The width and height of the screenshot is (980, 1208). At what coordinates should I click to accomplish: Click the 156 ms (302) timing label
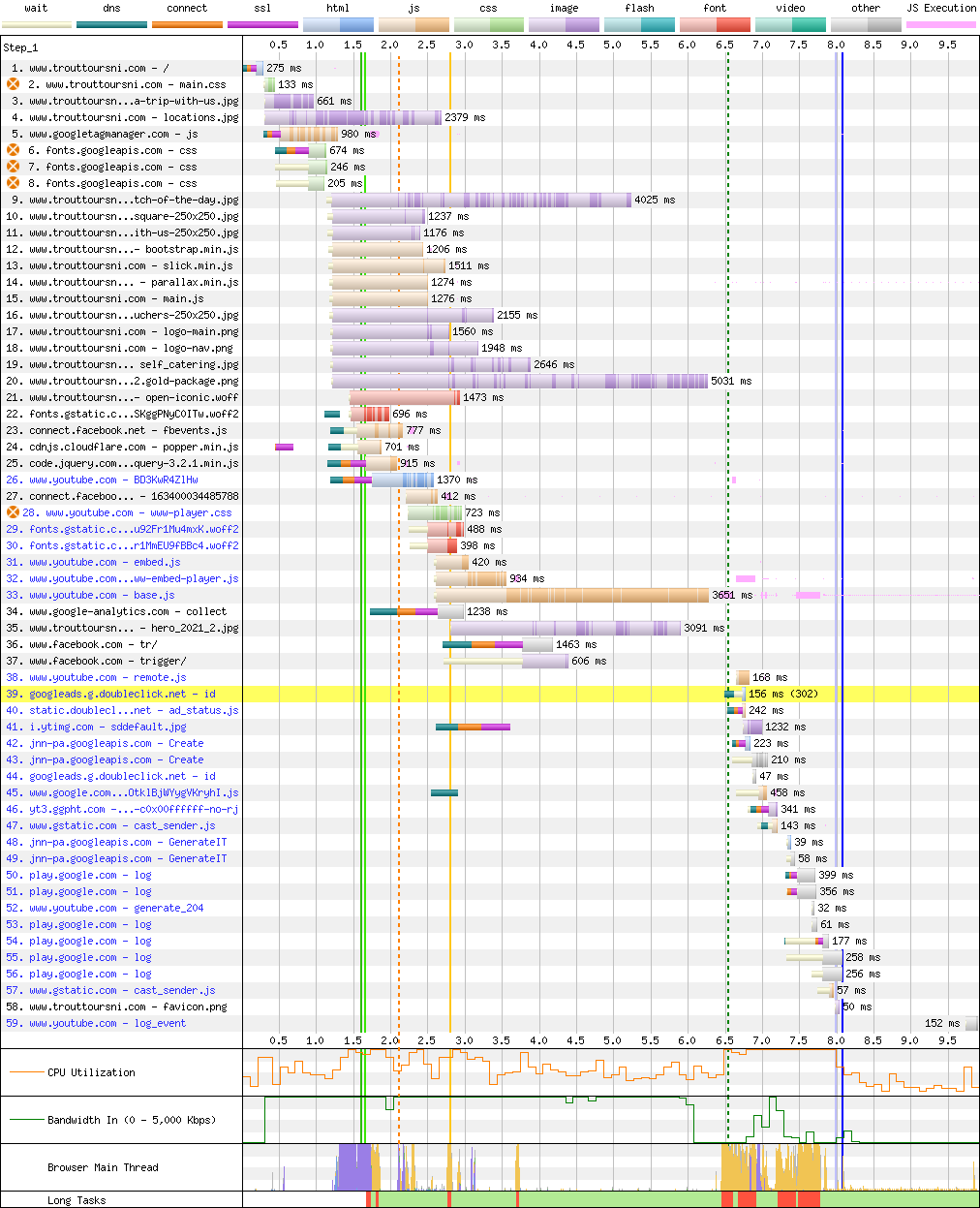783,694
